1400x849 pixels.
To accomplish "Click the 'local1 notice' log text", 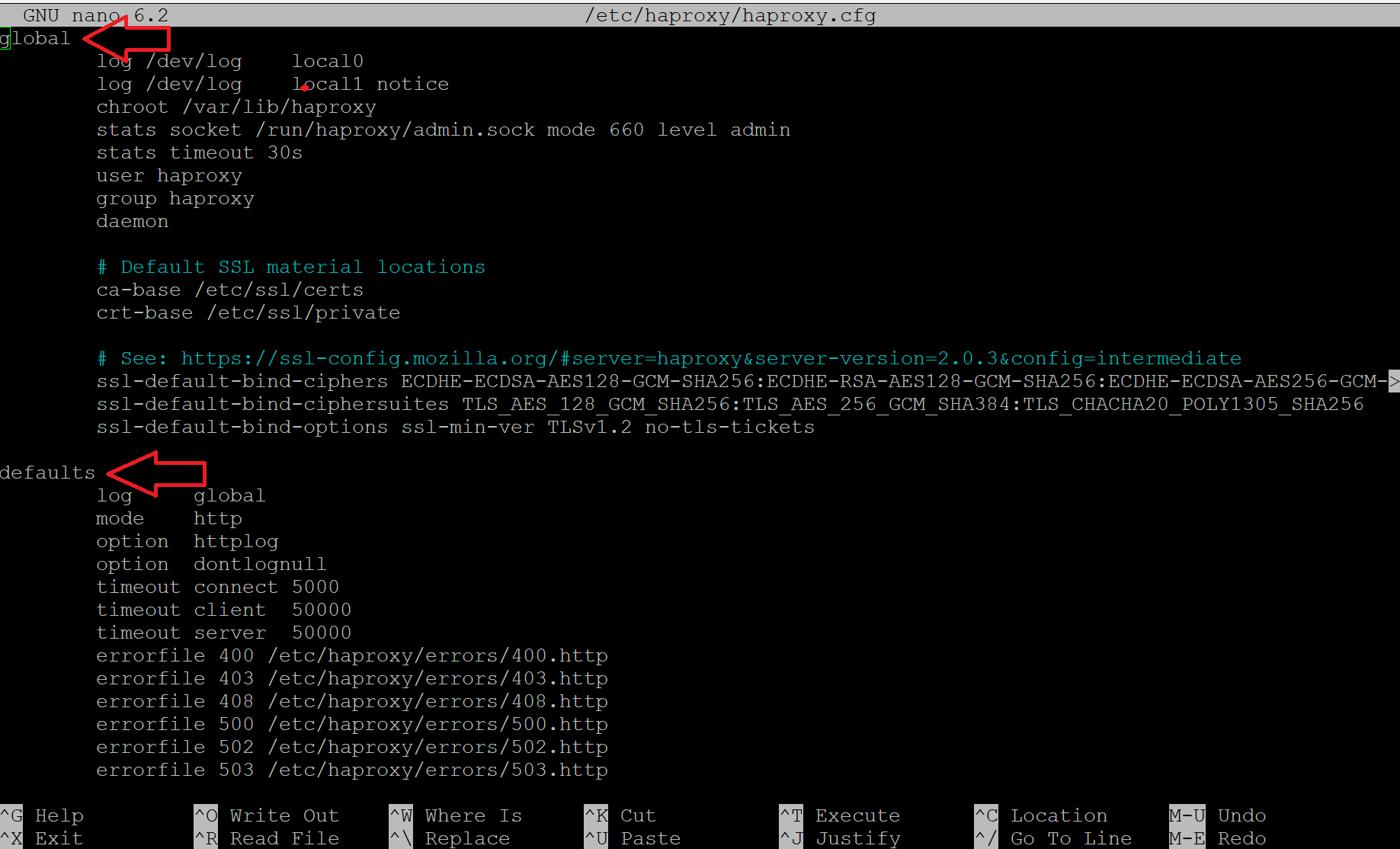I will (370, 84).
